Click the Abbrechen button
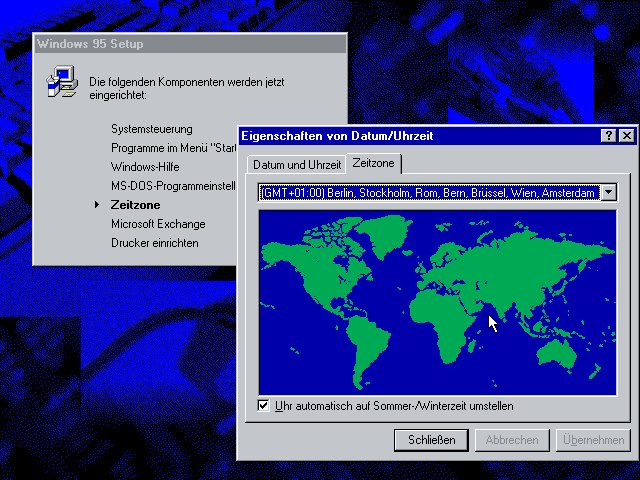The width and height of the screenshot is (640, 480). 512,440
